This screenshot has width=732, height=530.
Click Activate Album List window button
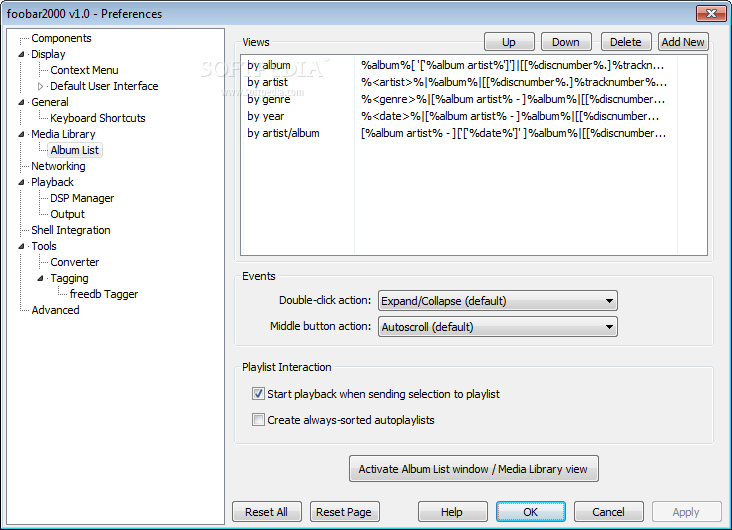473,469
